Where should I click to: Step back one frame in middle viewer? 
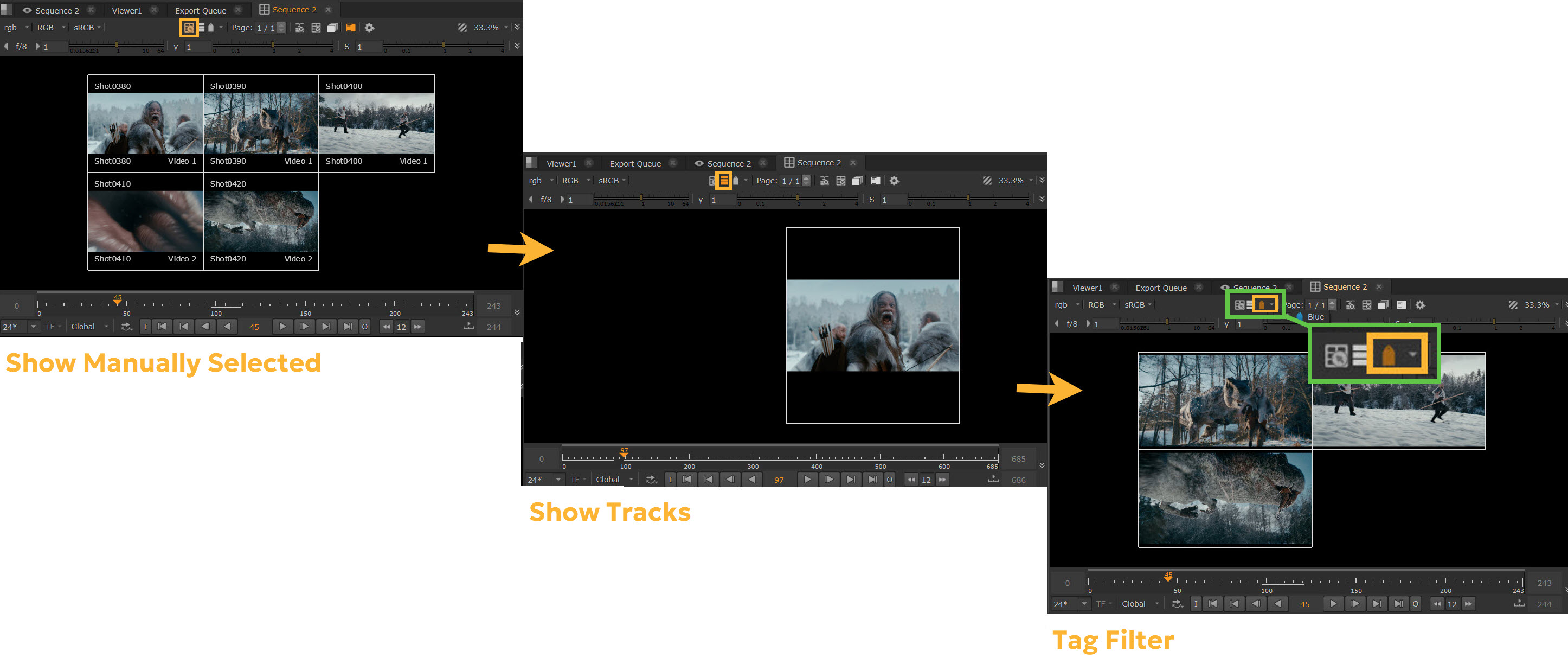click(x=730, y=480)
